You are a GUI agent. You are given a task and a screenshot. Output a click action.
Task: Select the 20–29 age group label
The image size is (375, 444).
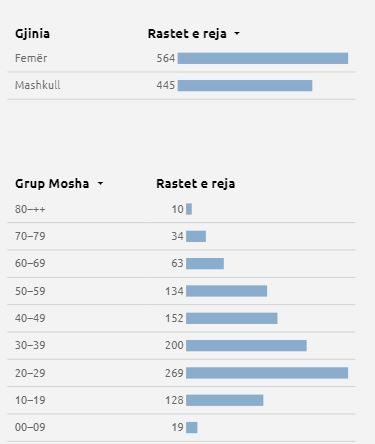pos(30,373)
